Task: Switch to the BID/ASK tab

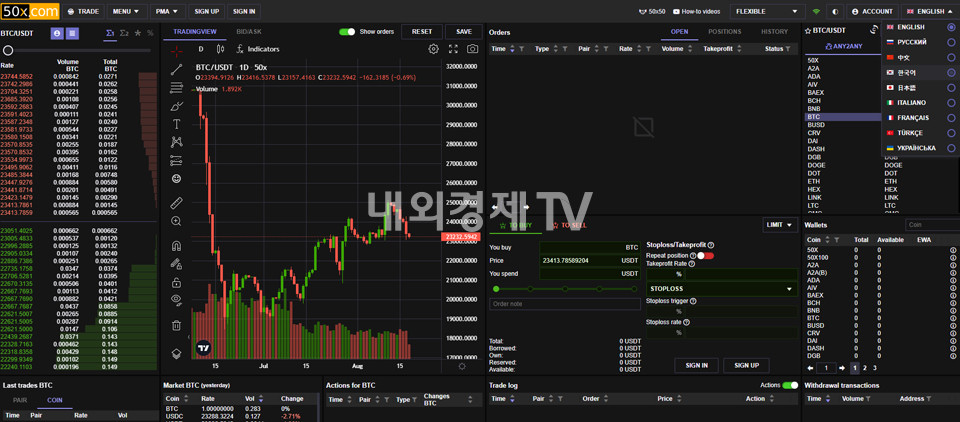Action: point(249,31)
